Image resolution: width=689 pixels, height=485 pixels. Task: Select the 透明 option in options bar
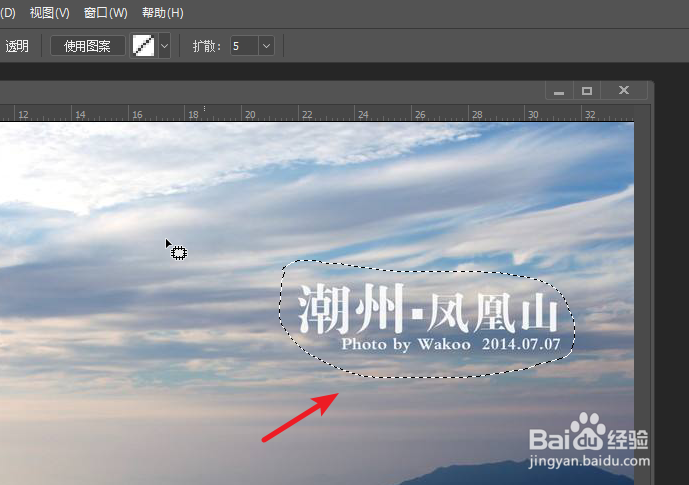click(17, 46)
